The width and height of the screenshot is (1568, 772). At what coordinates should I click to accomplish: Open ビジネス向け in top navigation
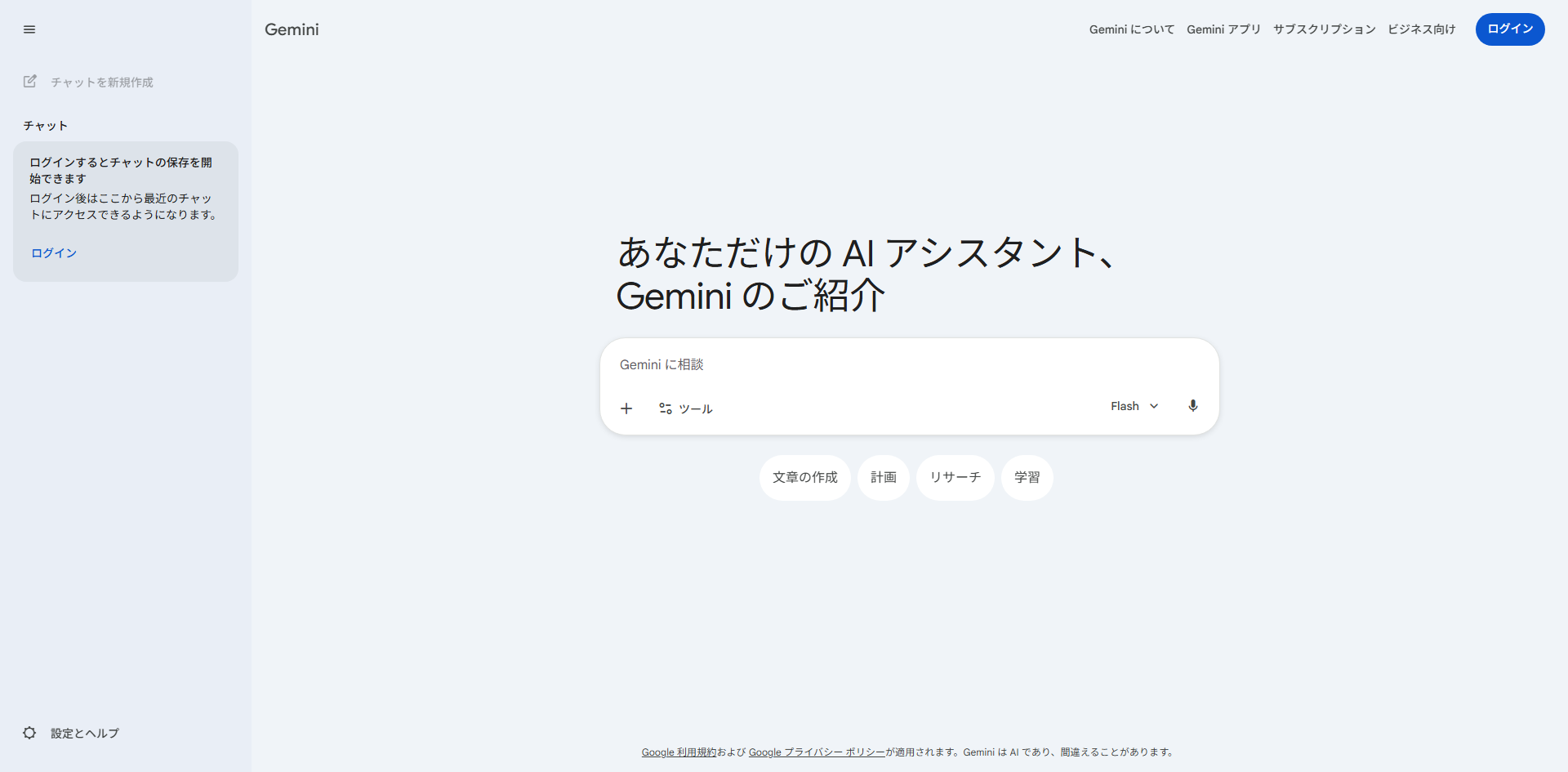[x=1421, y=29]
